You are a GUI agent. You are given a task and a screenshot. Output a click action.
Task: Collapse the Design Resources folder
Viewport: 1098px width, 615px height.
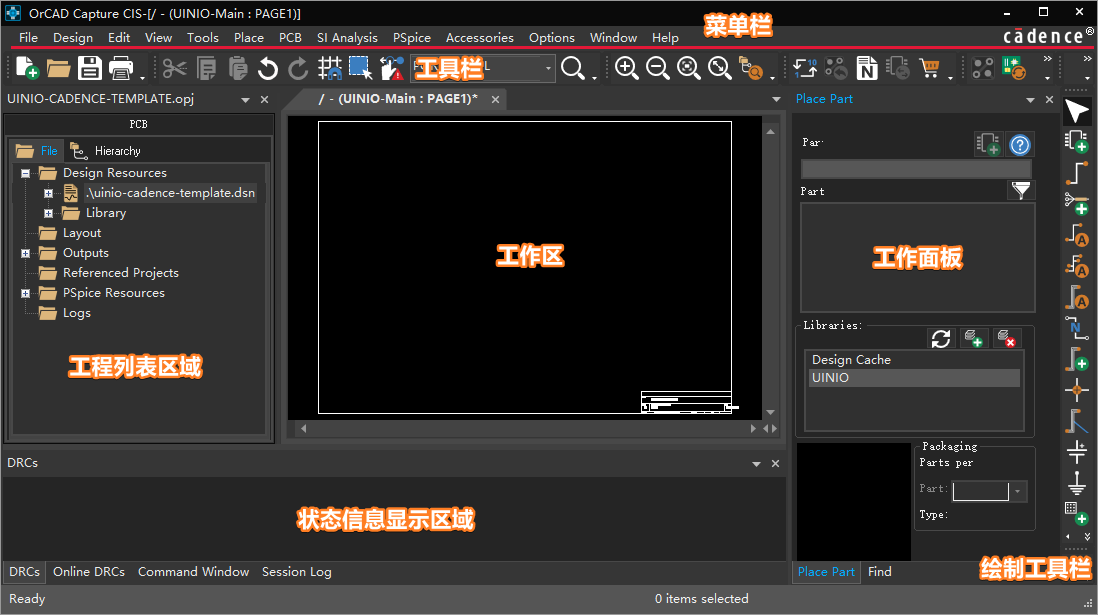pos(26,173)
